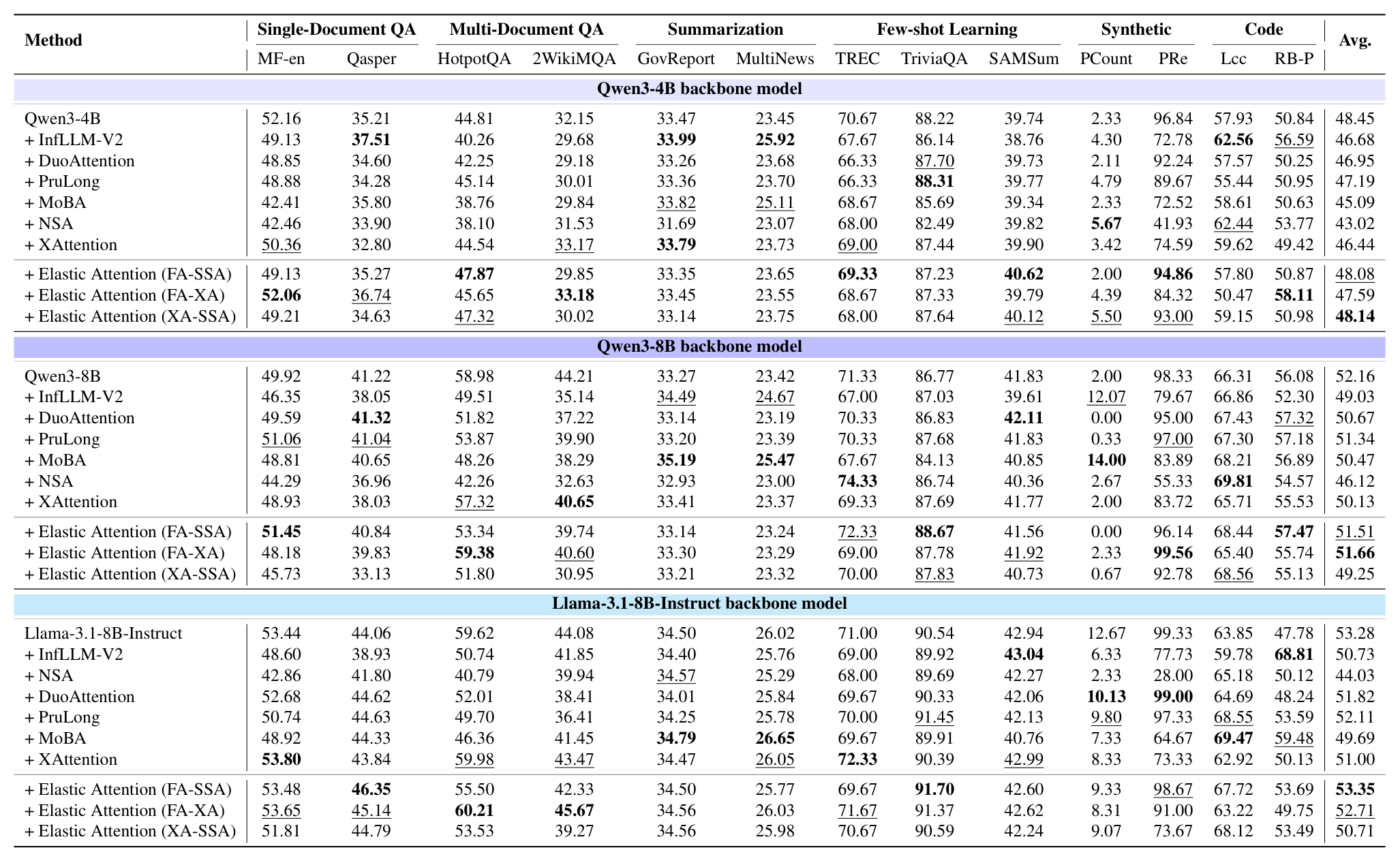Click the Qasper column label

(371, 59)
